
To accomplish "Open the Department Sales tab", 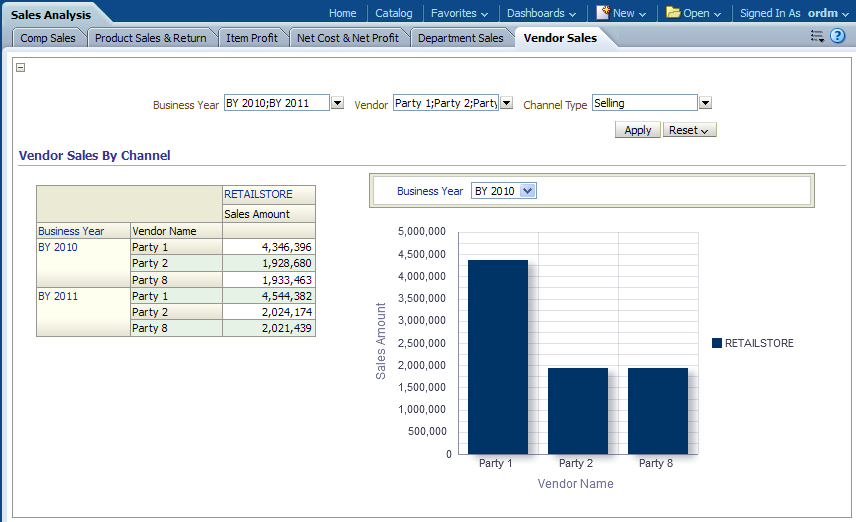I will pyautogui.click(x=460, y=38).
